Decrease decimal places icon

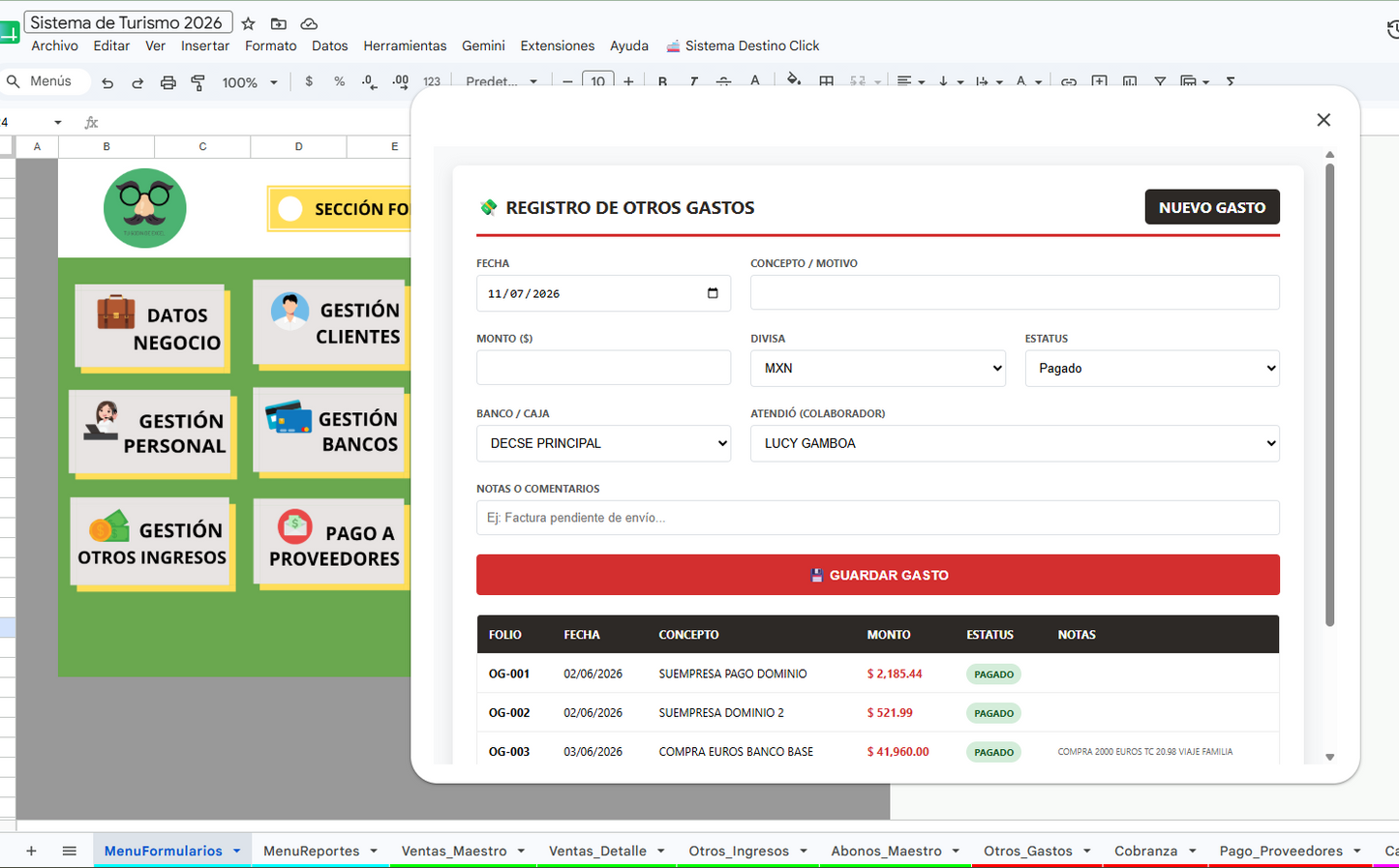[x=369, y=82]
